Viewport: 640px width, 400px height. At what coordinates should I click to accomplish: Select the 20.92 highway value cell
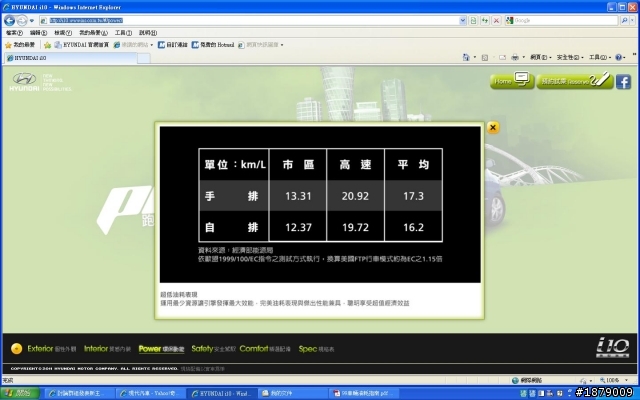pos(355,196)
